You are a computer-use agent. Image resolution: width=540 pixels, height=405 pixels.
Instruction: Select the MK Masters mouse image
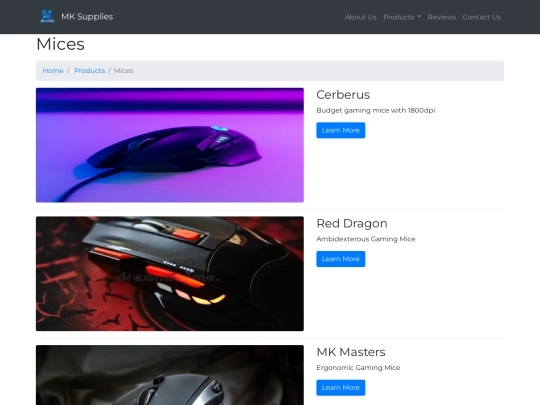pyautogui.click(x=170, y=375)
